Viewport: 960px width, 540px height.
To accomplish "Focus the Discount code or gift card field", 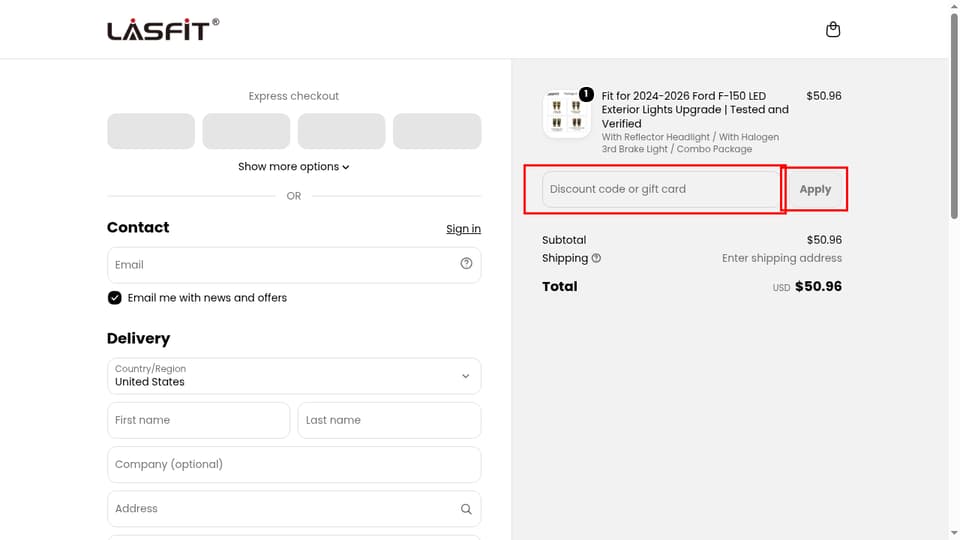I will [x=661, y=189].
